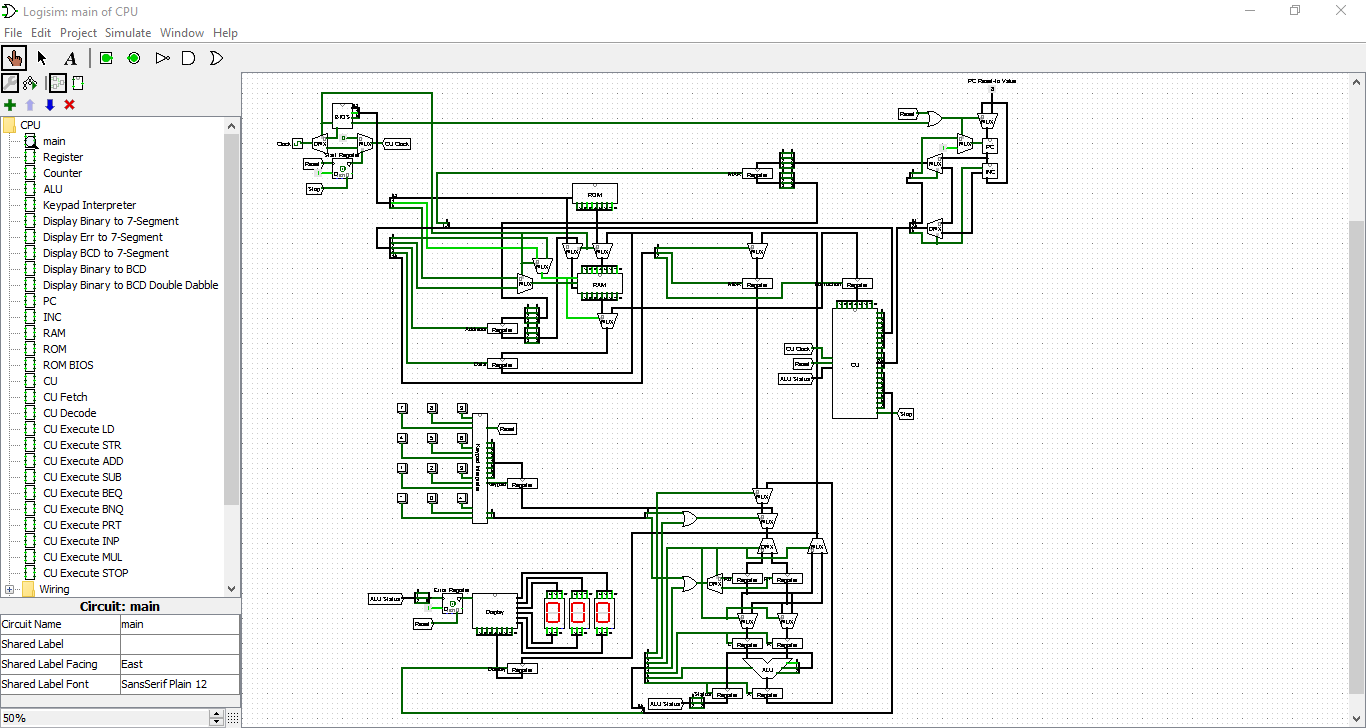Select CU Execute STOP circuit

(x=85, y=573)
